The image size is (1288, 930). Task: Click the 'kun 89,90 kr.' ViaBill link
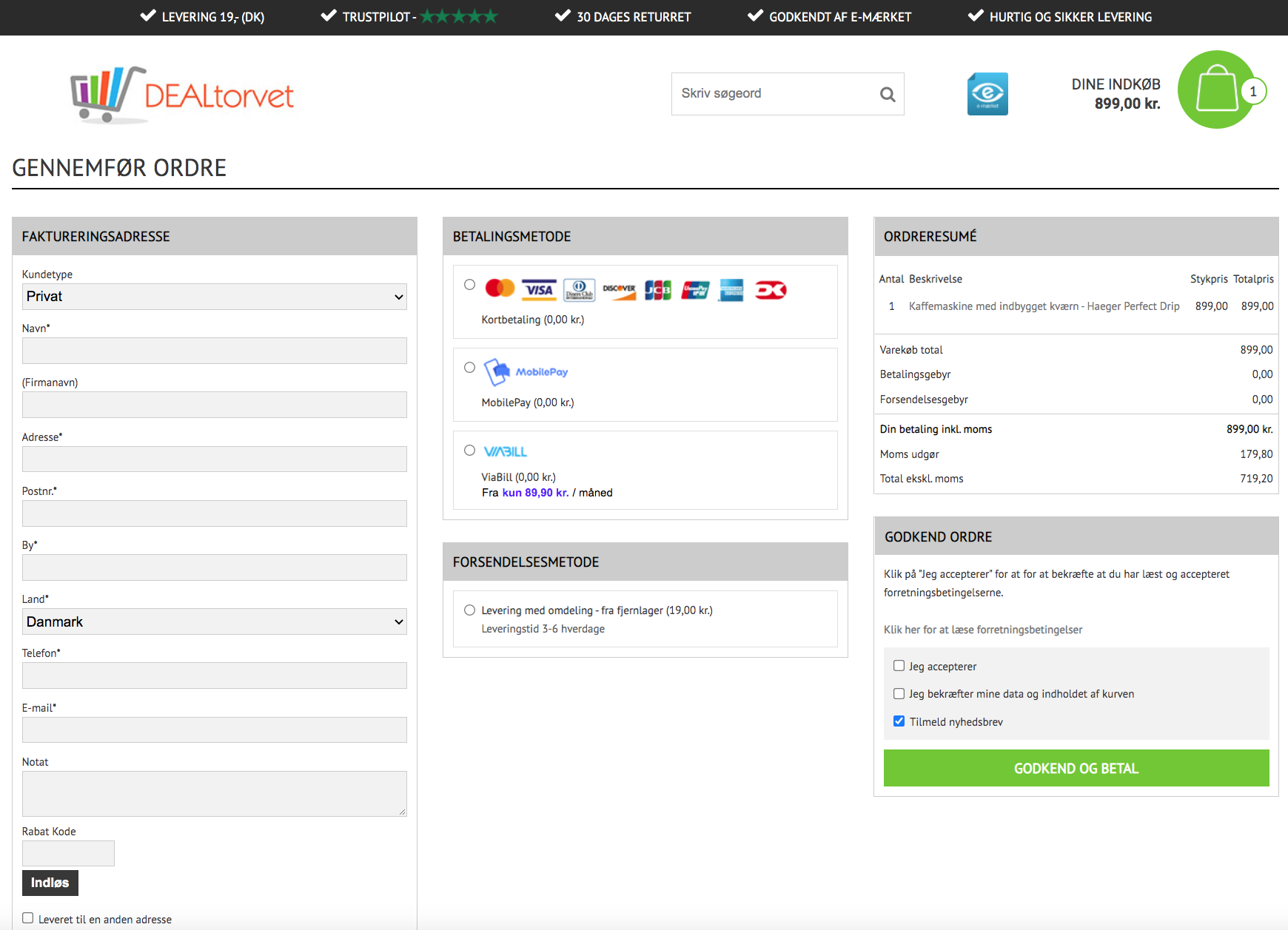535,493
